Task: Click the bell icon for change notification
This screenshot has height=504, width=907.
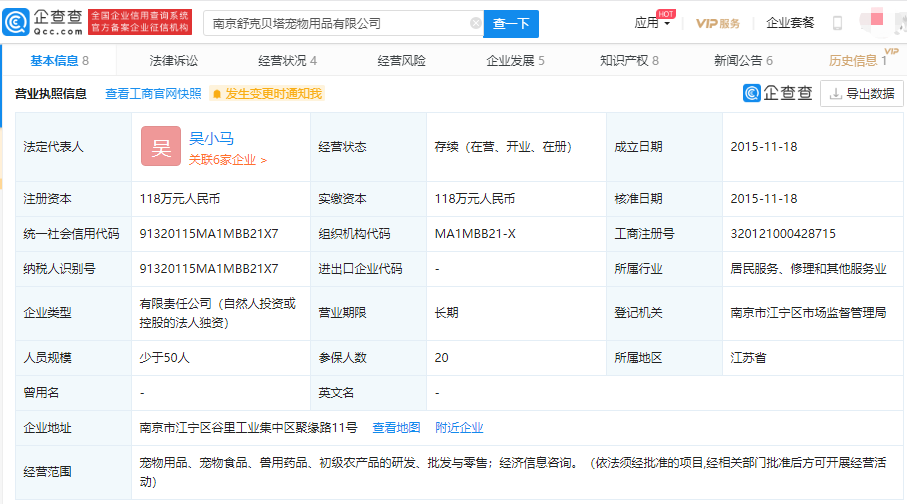Action: tap(217, 94)
